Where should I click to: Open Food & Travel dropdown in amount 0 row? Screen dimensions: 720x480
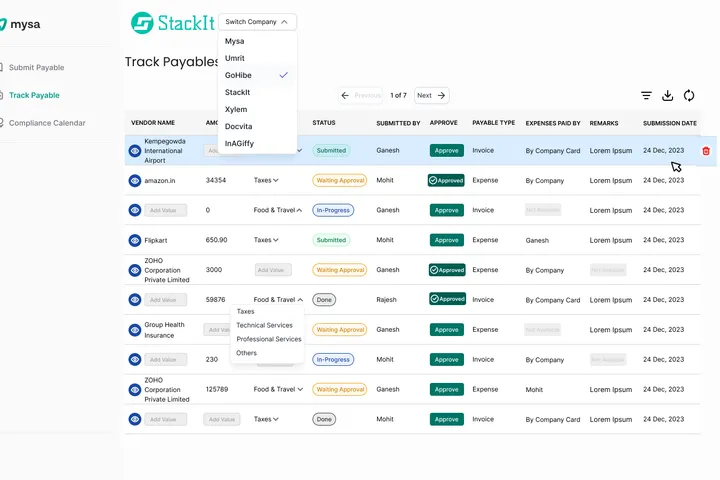tap(278, 210)
